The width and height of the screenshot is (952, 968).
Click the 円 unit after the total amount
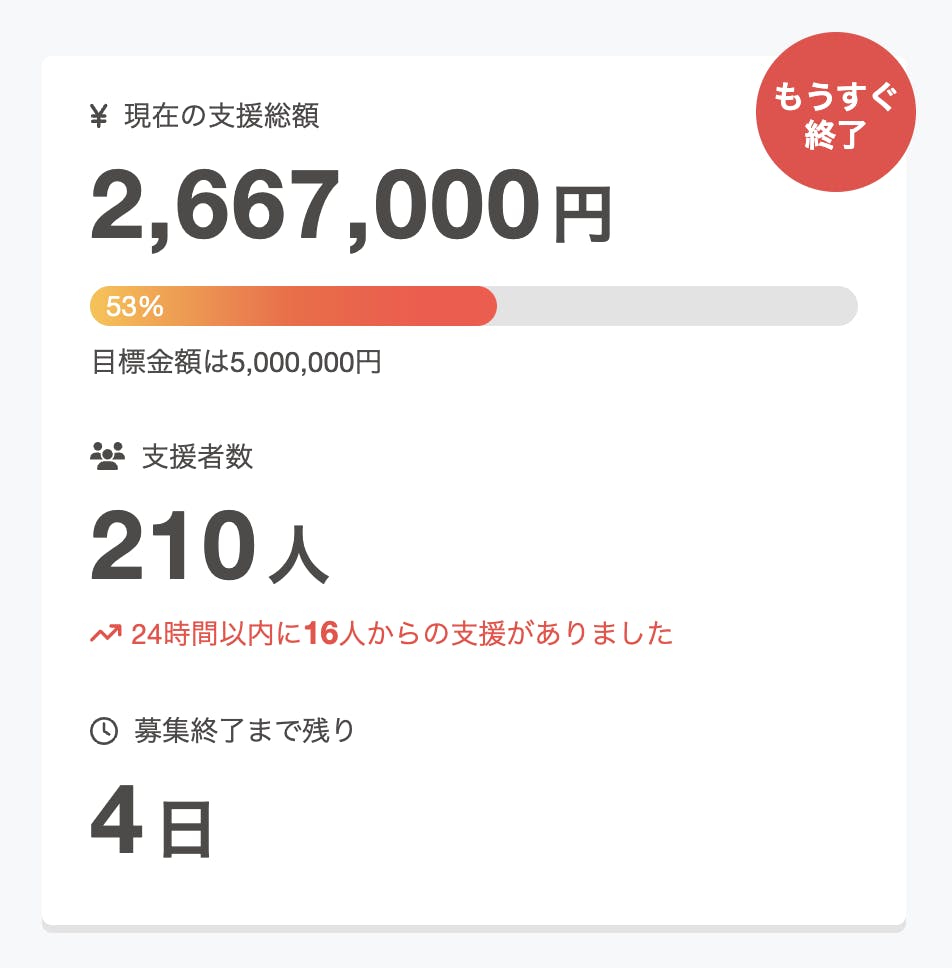[582, 216]
